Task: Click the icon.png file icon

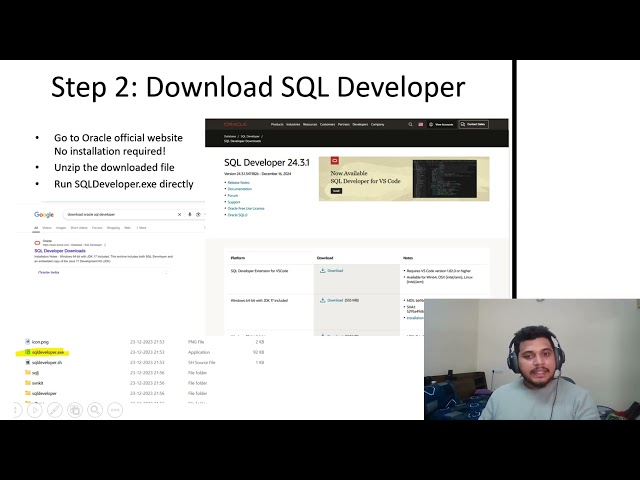Action: [x=27, y=342]
